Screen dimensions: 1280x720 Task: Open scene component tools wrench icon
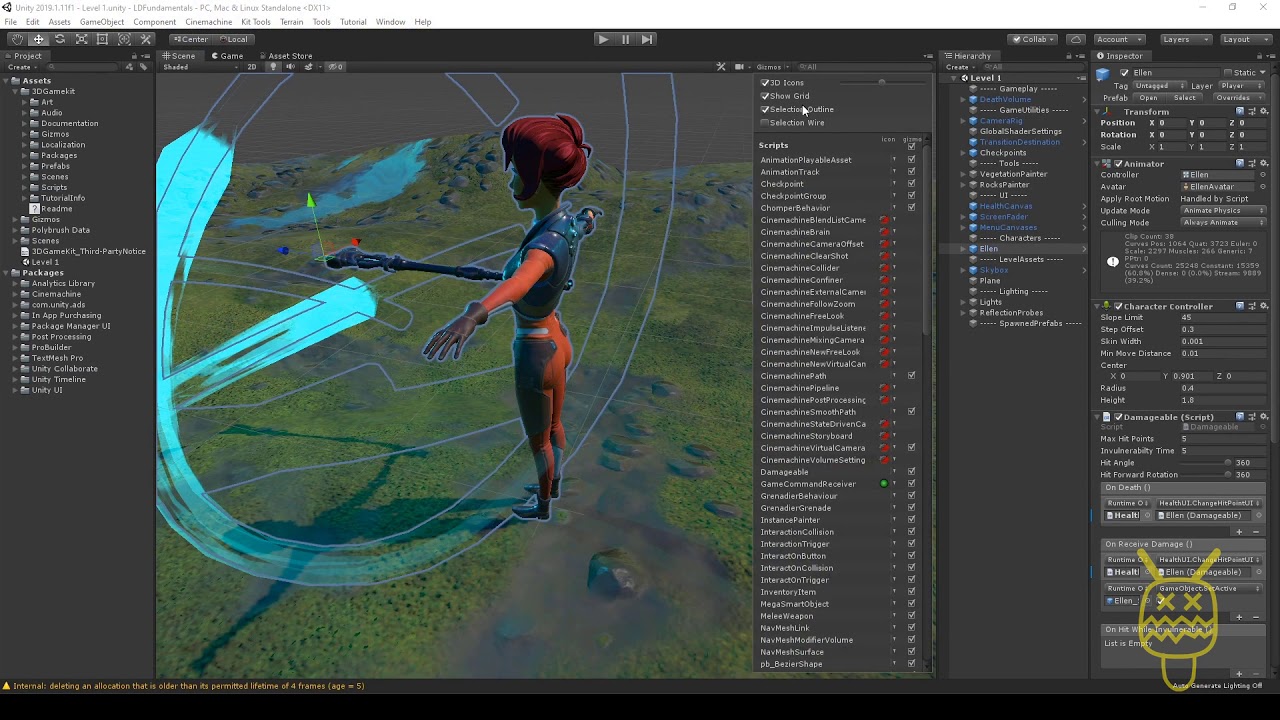[x=722, y=67]
